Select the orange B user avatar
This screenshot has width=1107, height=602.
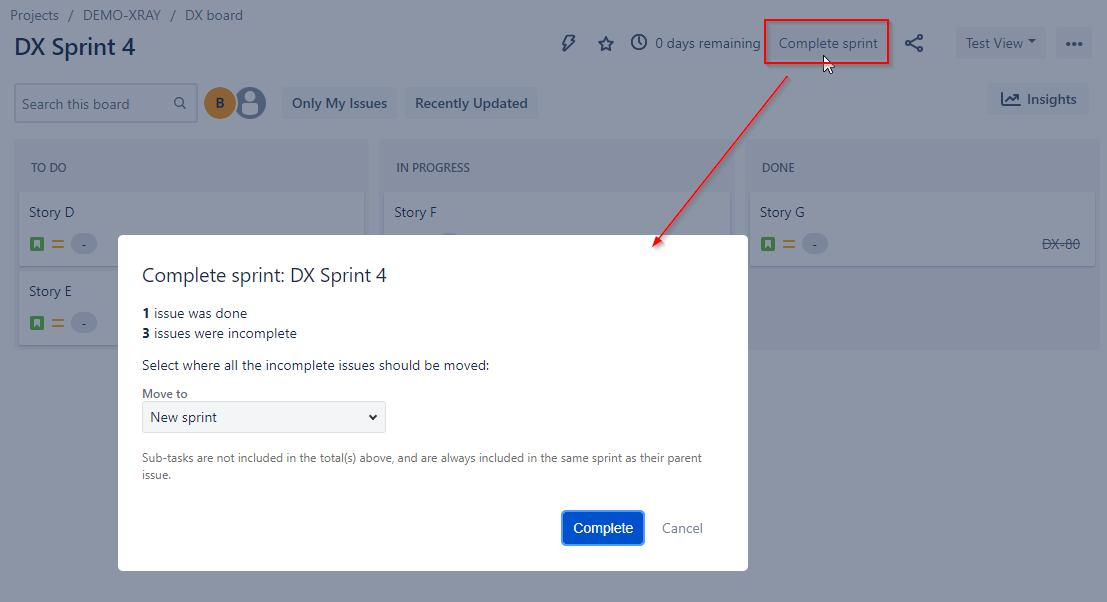point(220,103)
